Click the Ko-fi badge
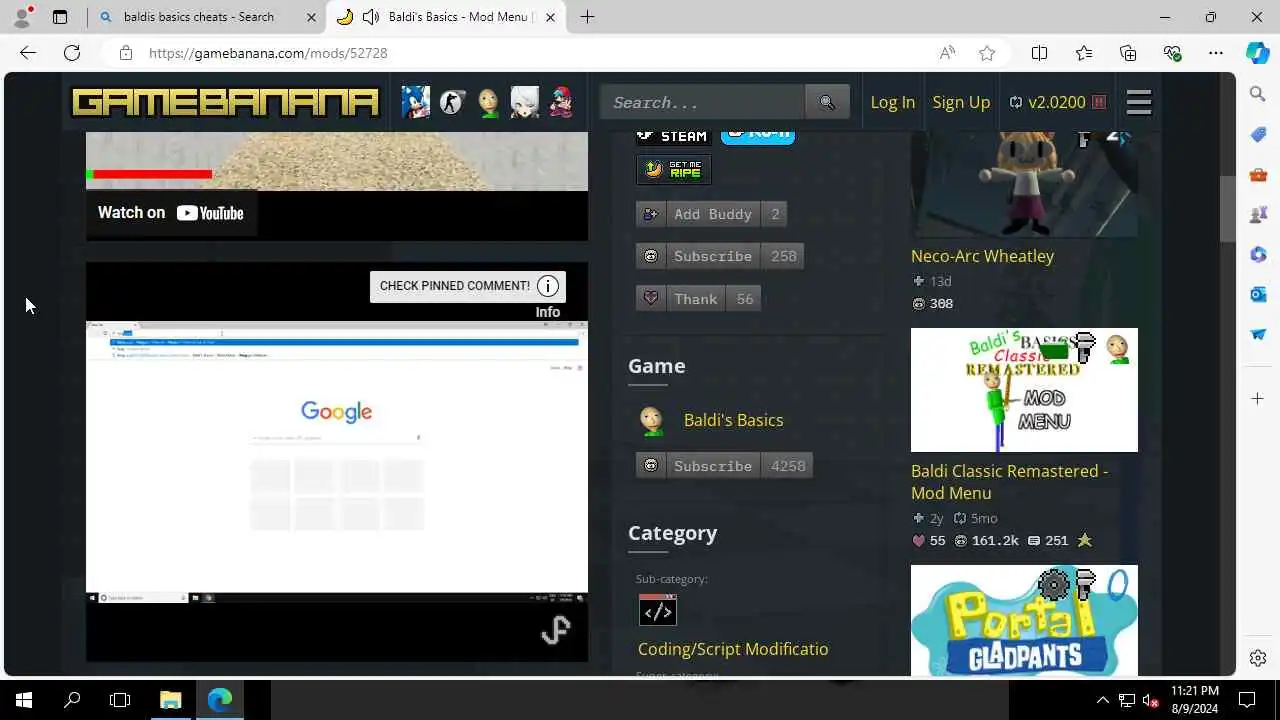Screen dimensions: 1280x720 point(758,136)
